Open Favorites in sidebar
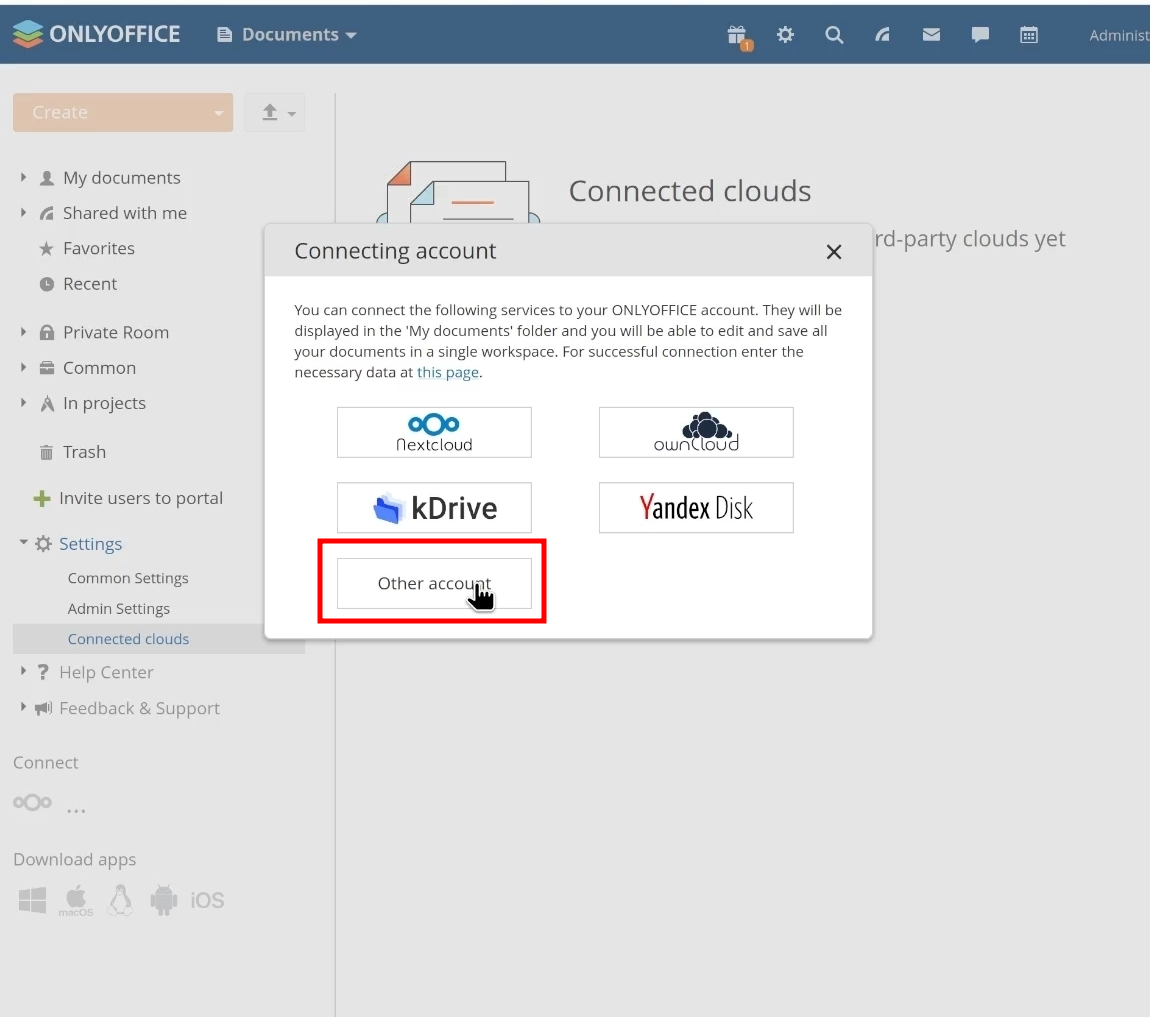This screenshot has height=1027, width=1150. tap(99, 248)
